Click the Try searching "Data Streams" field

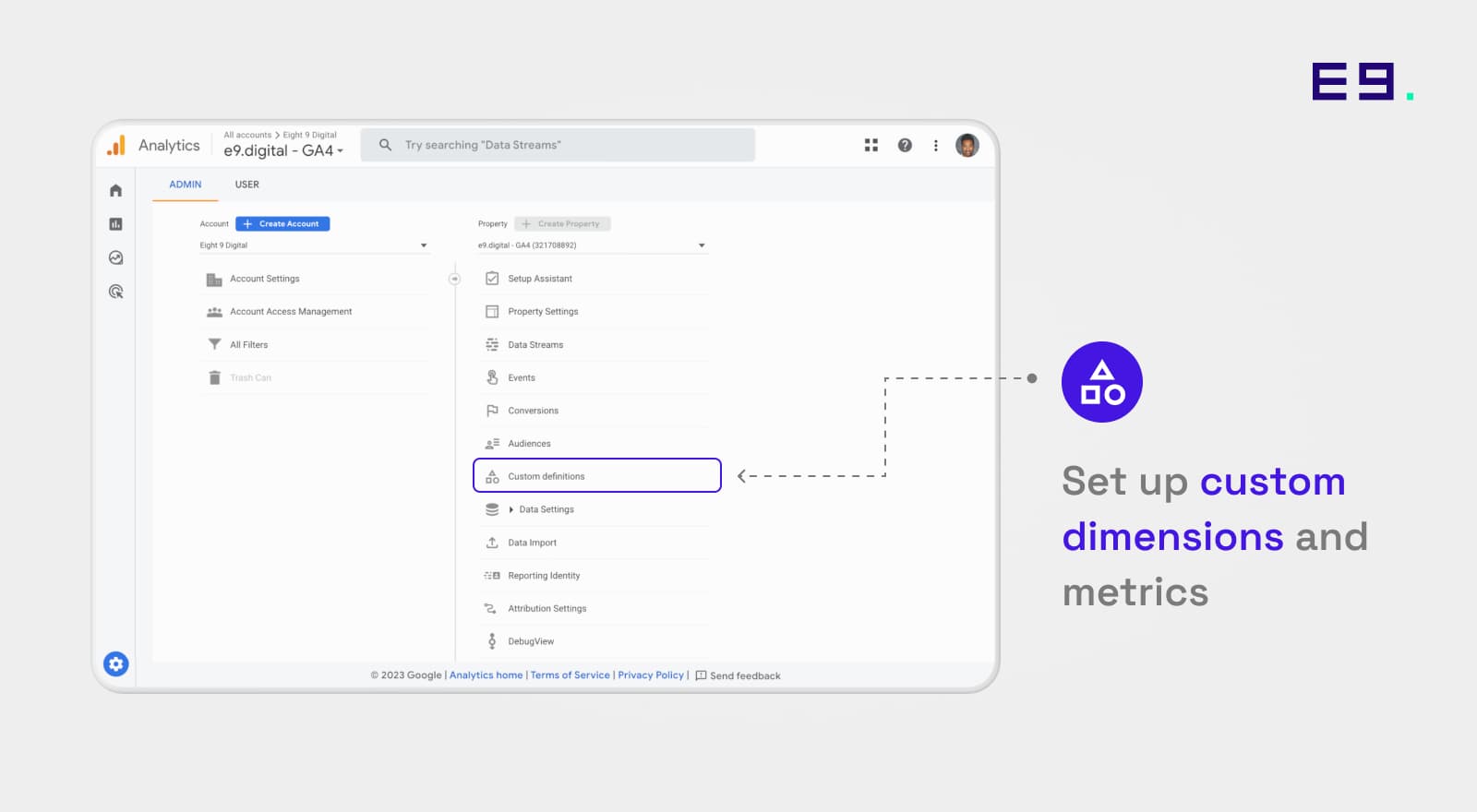(x=558, y=145)
